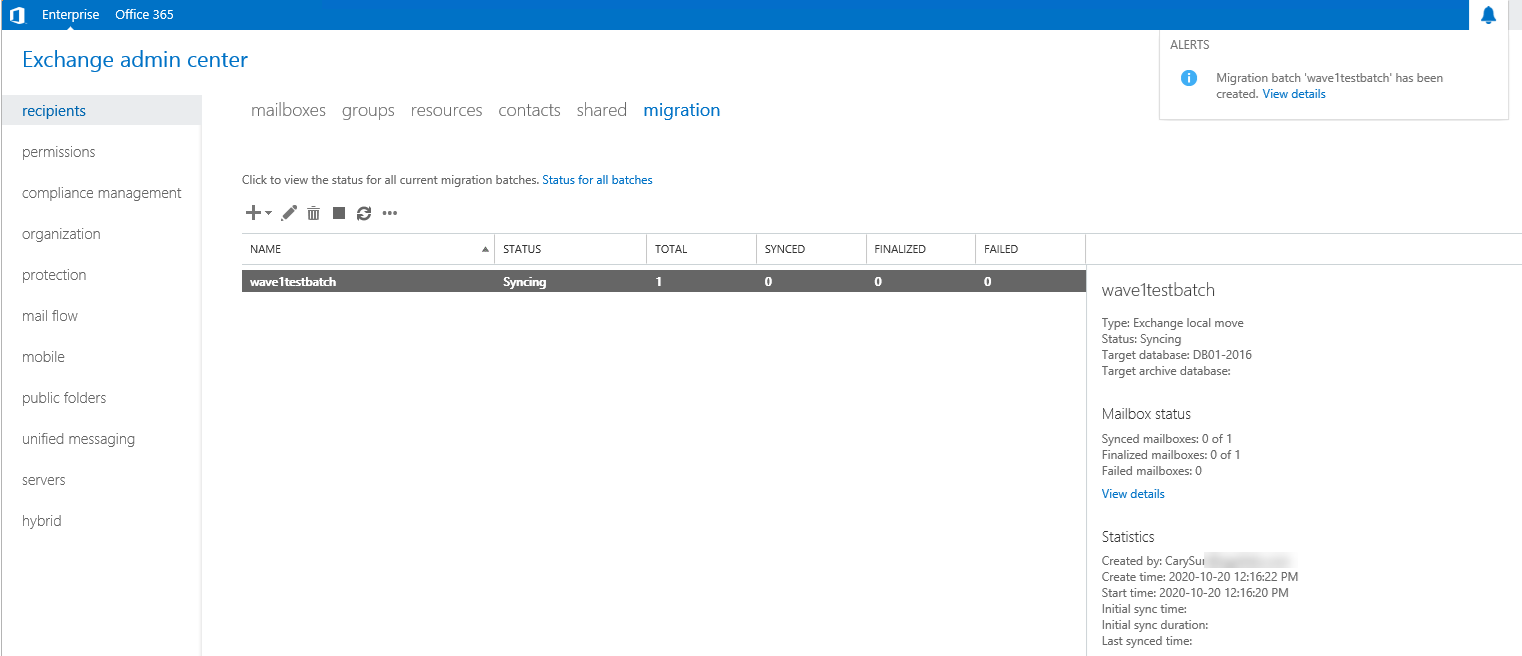1522x656 pixels.
Task: Click the pencil Edit icon
Action: pos(289,213)
